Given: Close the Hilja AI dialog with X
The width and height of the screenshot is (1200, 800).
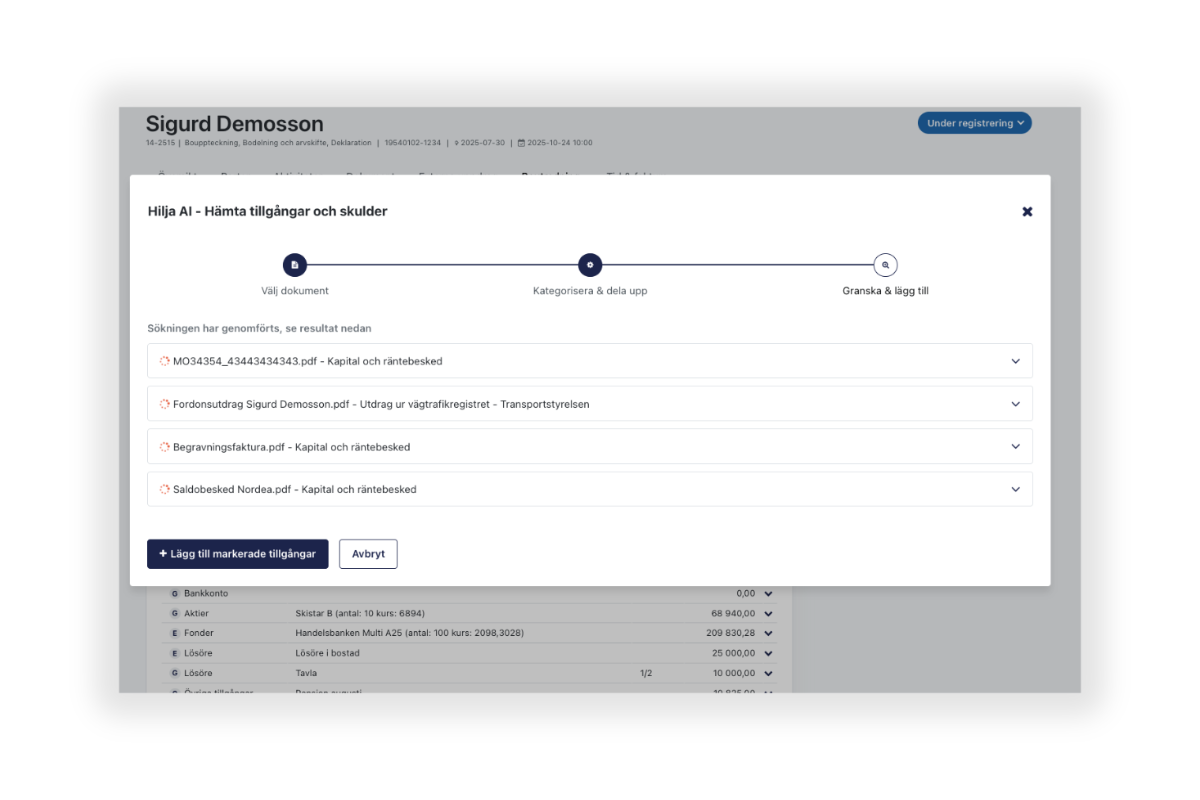Looking at the screenshot, I should pyautogui.click(x=1027, y=212).
